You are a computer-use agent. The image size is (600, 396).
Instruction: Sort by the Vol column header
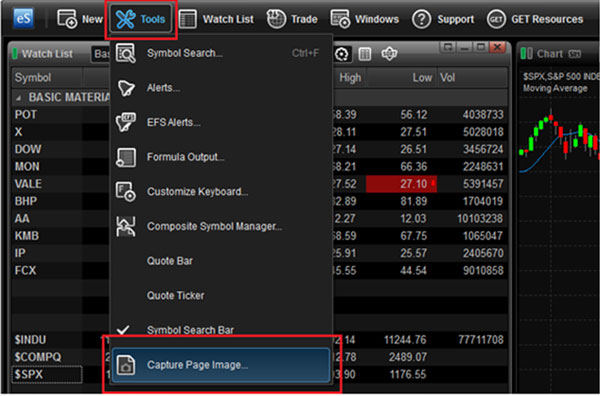point(472,78)
